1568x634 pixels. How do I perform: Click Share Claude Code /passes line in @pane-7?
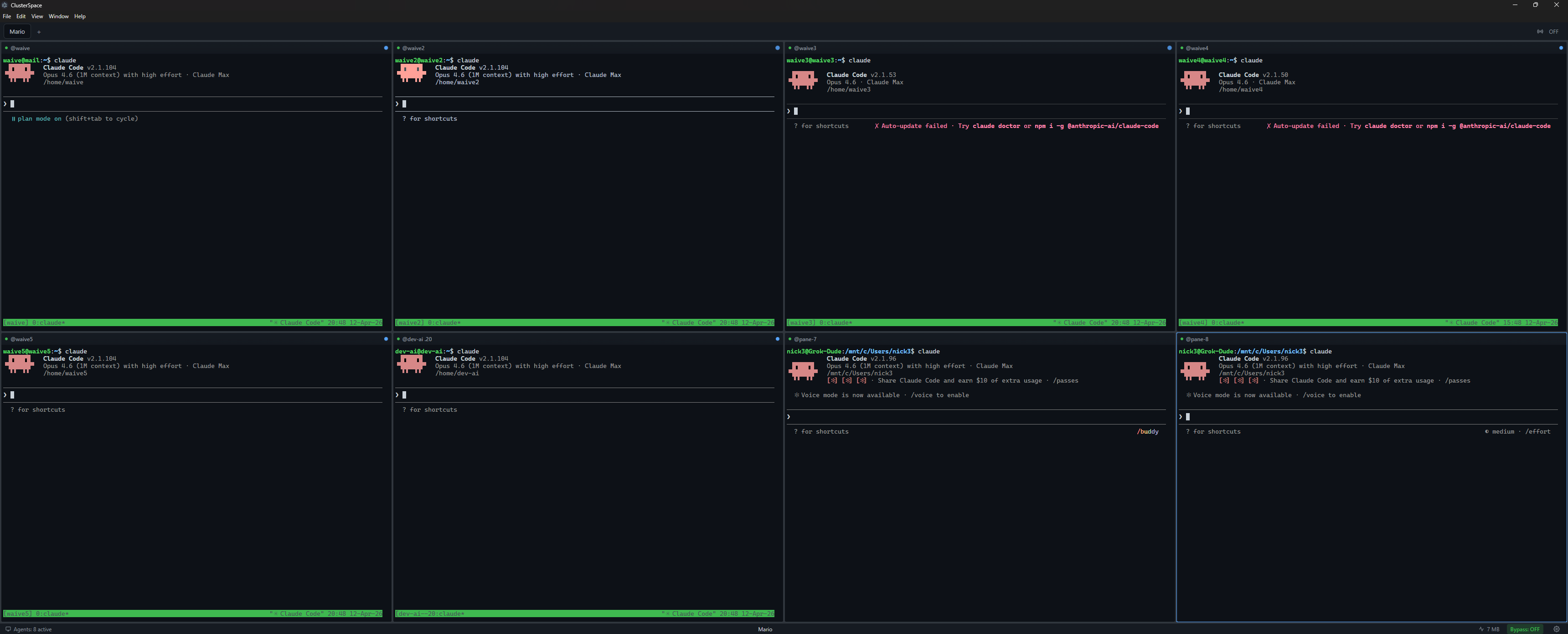[953, 380]
